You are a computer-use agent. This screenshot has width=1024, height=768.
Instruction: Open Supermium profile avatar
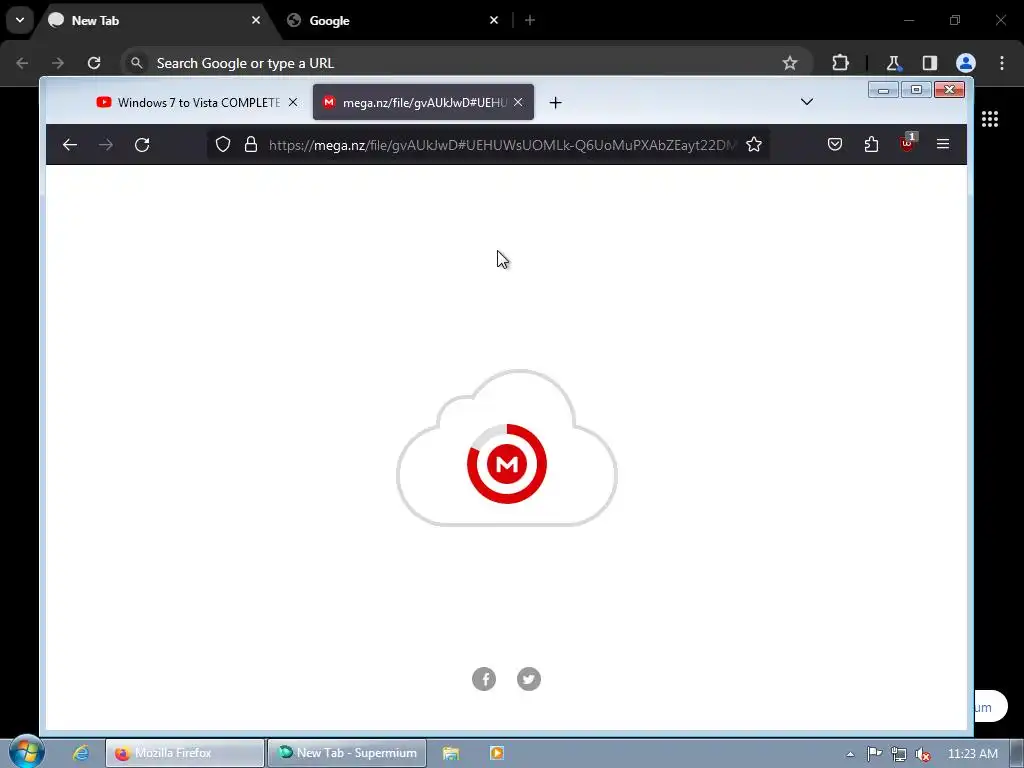click(x=966, y=63)
